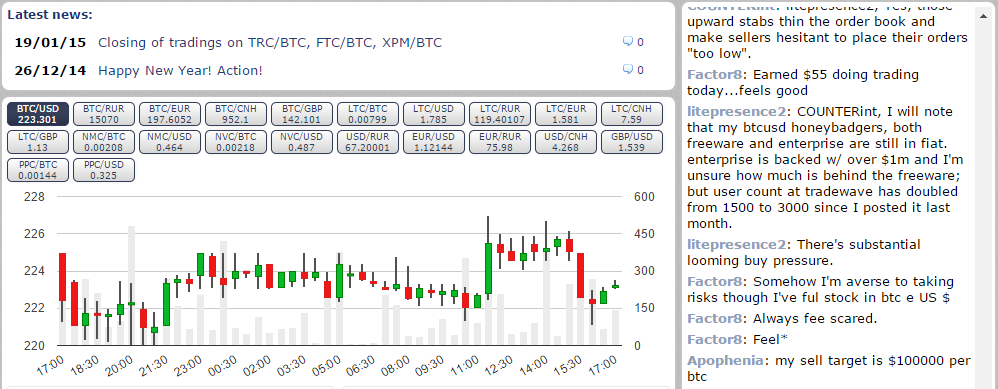This screenshot has height=389, width=998.
Task: Switch to BTC/EUR pair
Action: tap(169, 114)
